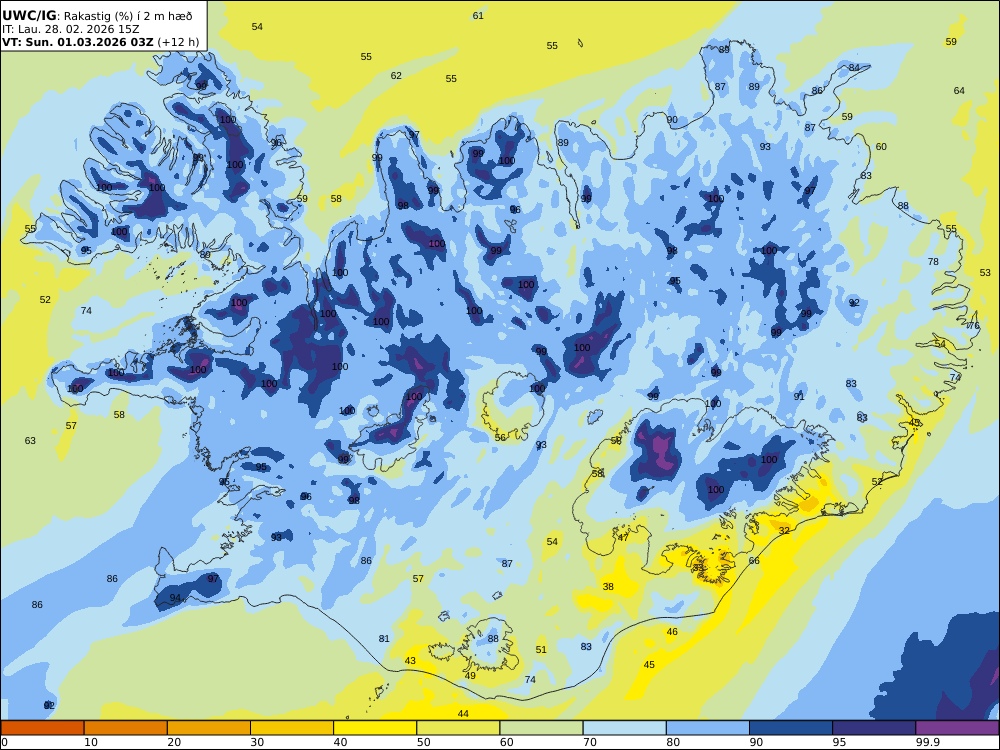
Task: Click the map value '78' in the east
Action: coord(933,261)
